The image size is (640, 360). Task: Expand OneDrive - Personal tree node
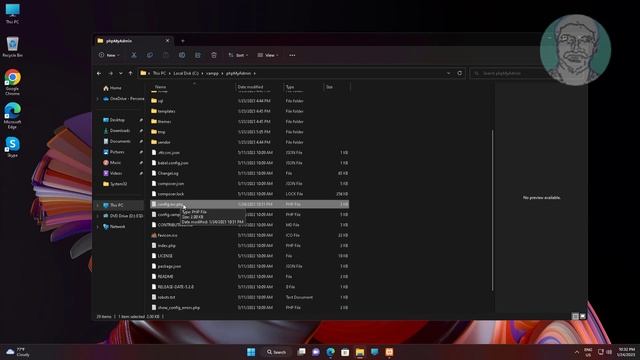pyautogui.click(x=98, y=99)
